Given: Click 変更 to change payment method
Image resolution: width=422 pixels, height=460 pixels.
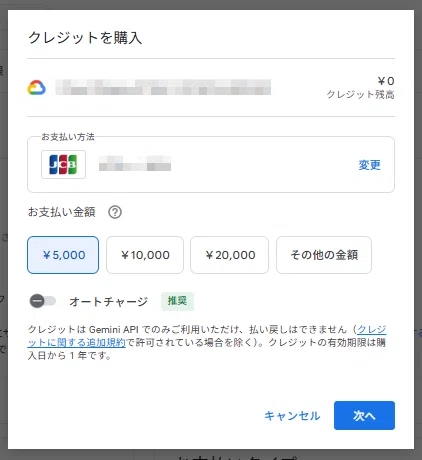Looking at the screenshot, I should click(x=369, y=165).
